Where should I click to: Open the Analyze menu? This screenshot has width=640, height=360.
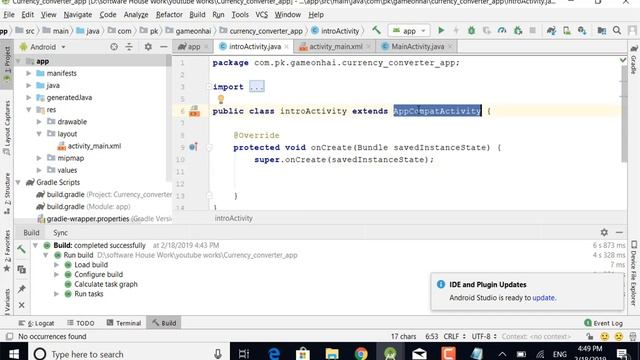(x=136, y=15)
